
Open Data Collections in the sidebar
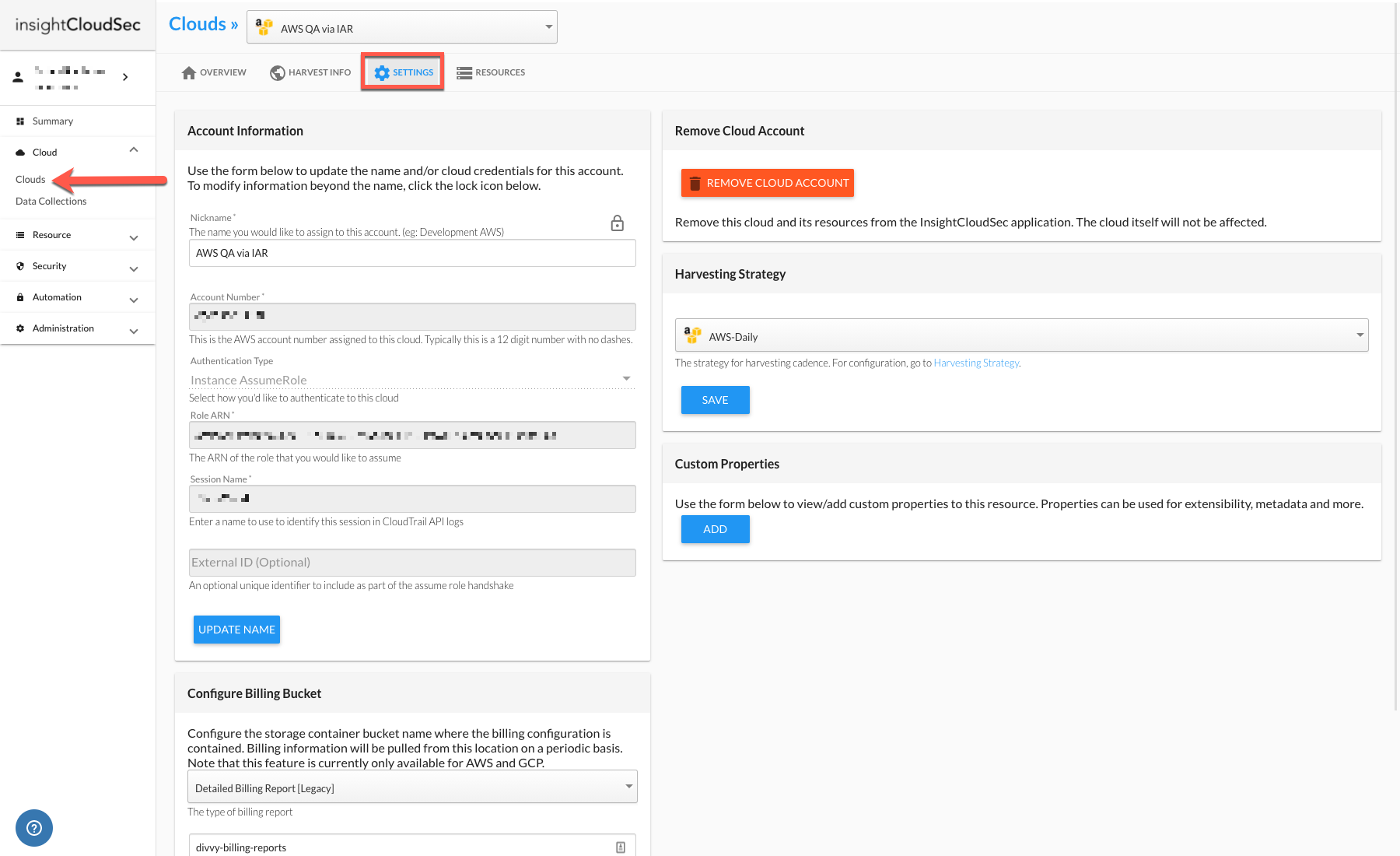click(x=51, y=202)
